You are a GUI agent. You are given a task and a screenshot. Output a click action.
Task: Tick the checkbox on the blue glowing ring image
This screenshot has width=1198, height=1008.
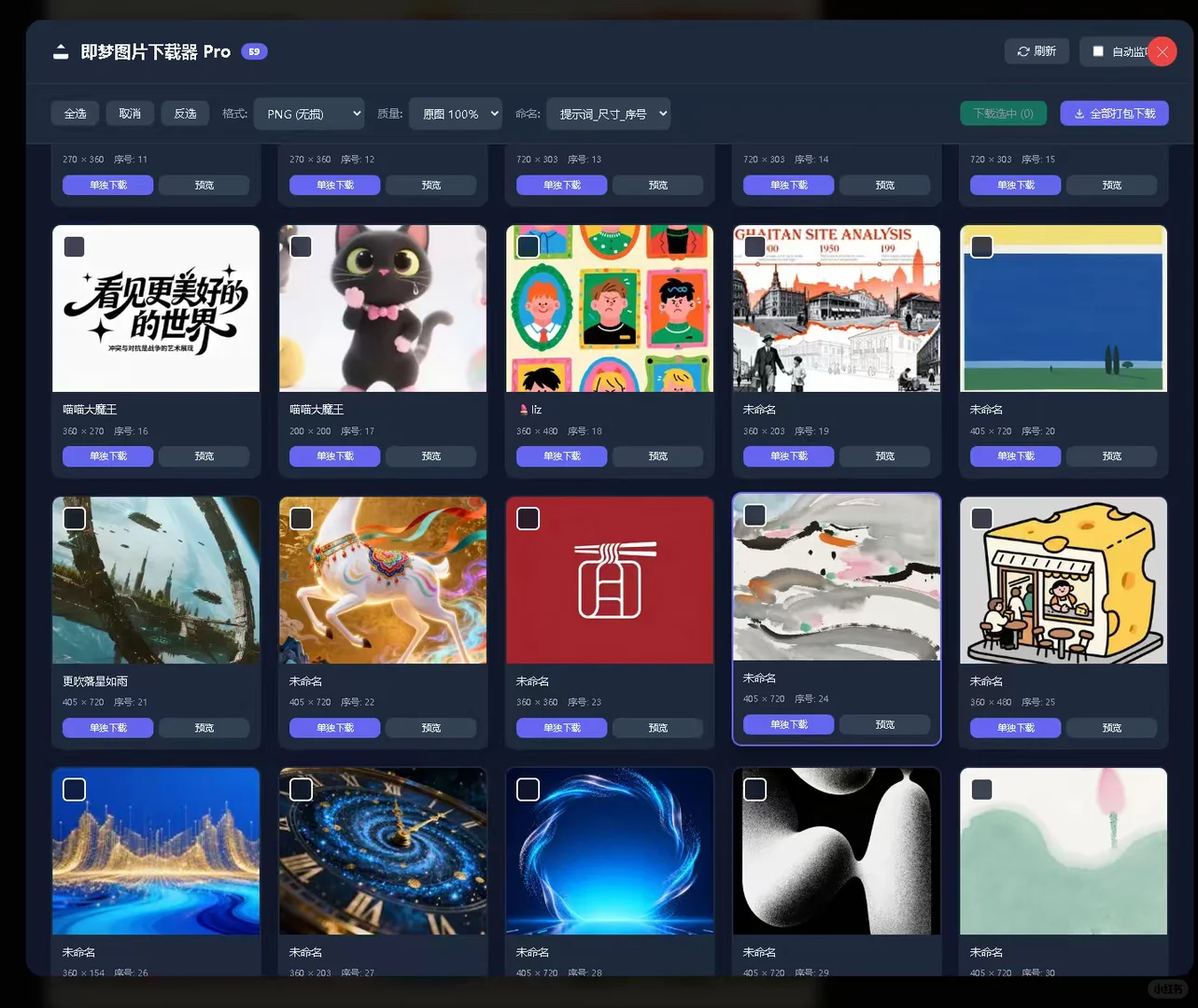pyautogui.click(x=528, y=790)
